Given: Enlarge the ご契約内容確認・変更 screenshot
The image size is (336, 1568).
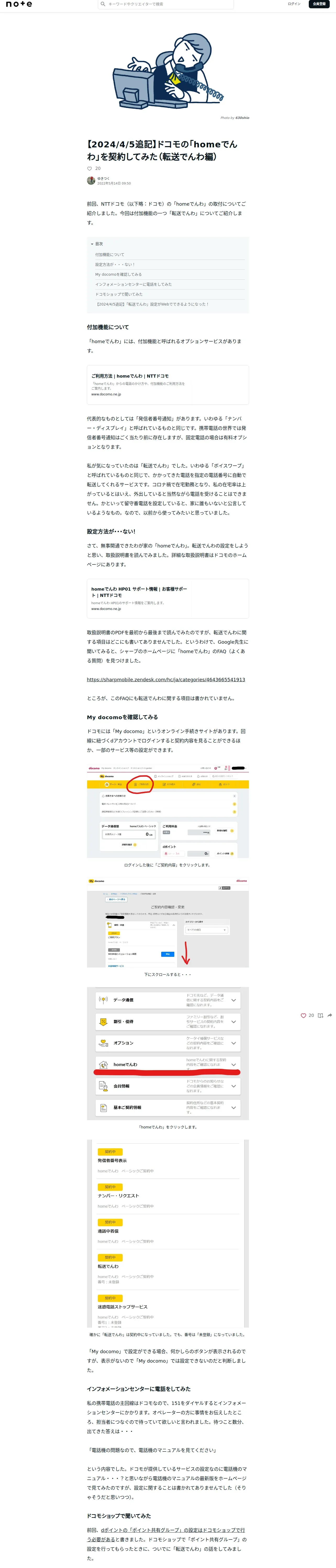Looking at the screenshot, I should click(168, 922).
